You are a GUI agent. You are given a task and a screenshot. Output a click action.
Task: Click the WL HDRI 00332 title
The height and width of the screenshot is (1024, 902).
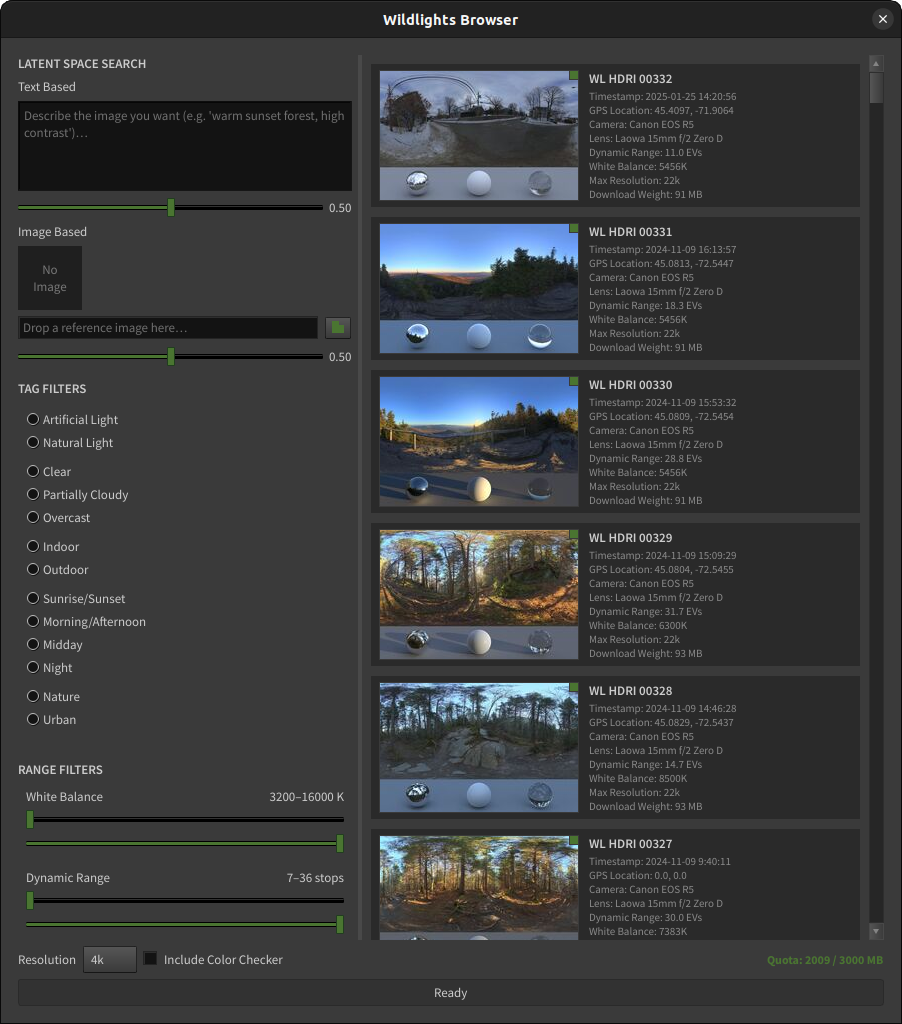(x=630, y=79)
